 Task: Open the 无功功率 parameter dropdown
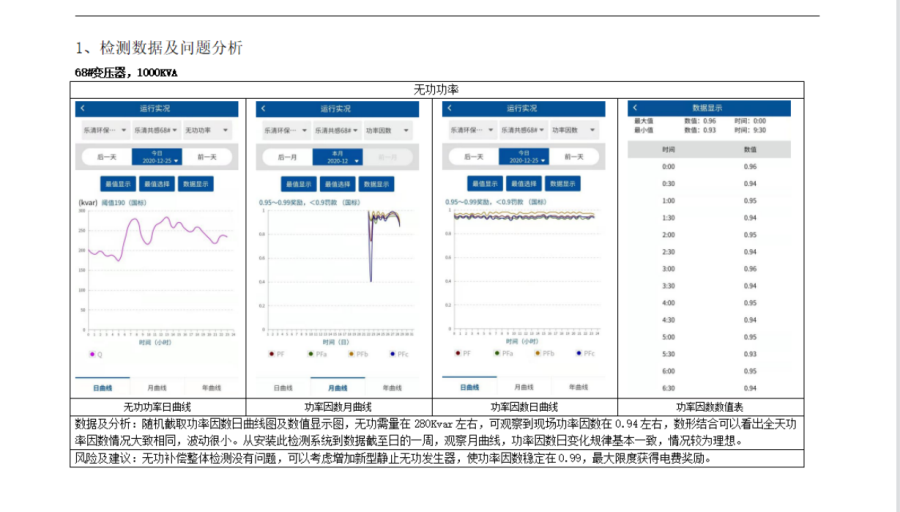[x=206, y=131]
